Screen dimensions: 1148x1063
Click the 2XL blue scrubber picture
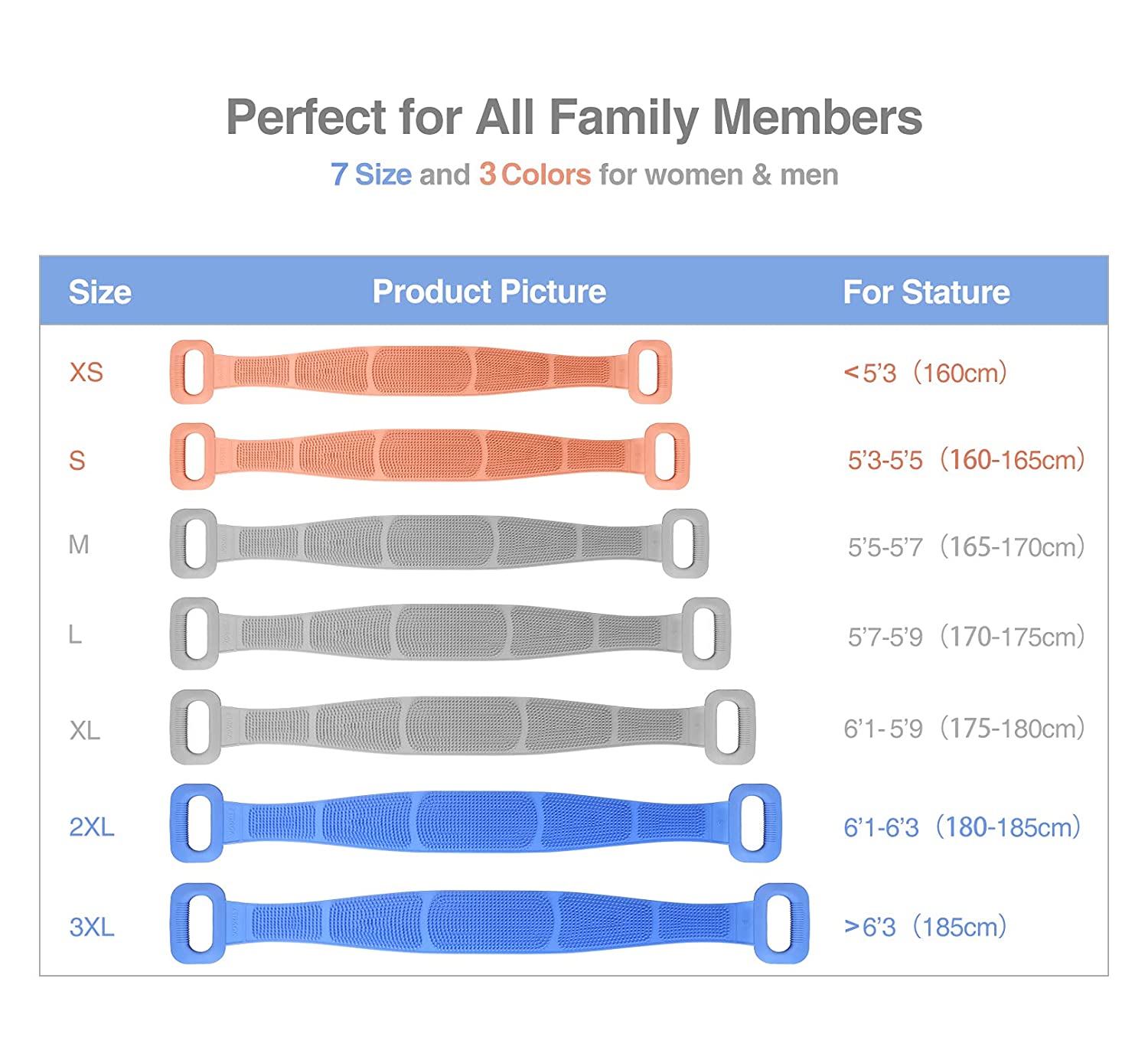[475, 823]
